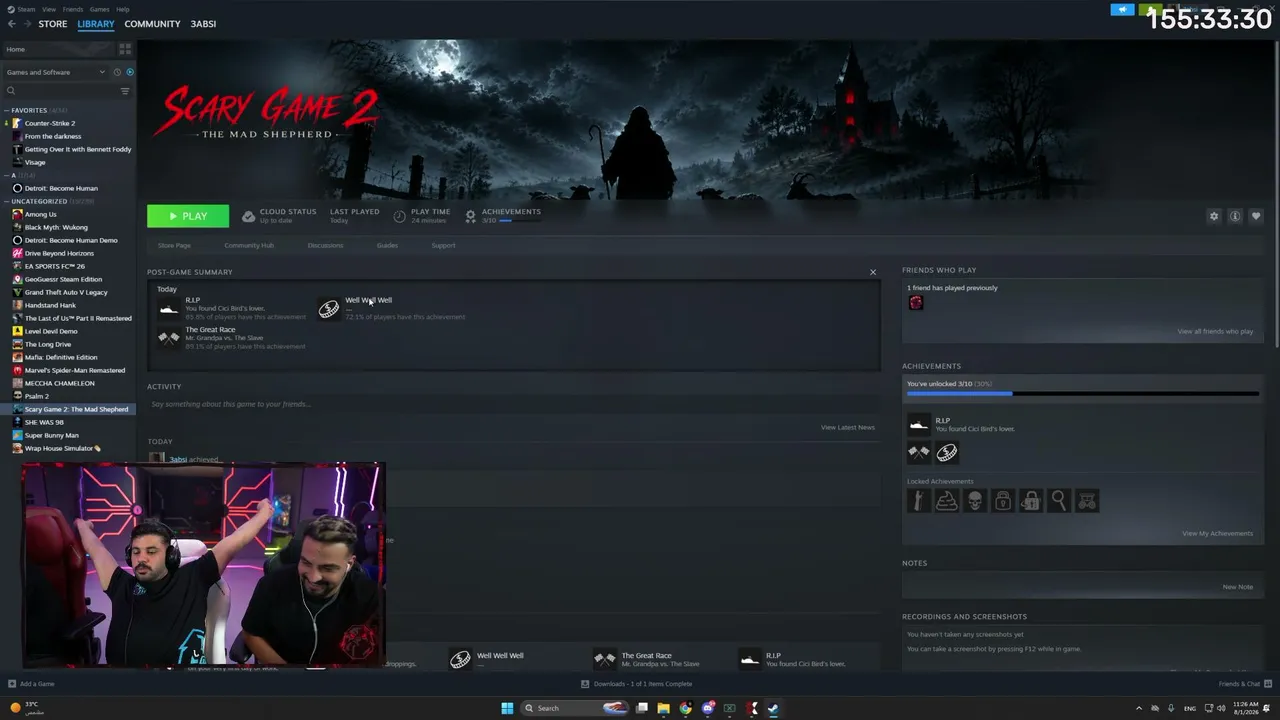This screenshot has height=720, width=1280.
Task: Open the Games and Software dropdown
Action: click(x=55, y=72)
